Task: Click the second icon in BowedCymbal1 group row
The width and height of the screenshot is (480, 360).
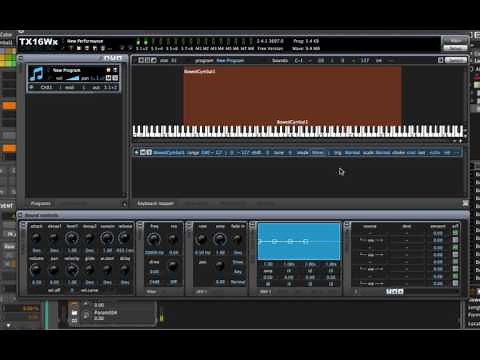Action: pos(149,152)
